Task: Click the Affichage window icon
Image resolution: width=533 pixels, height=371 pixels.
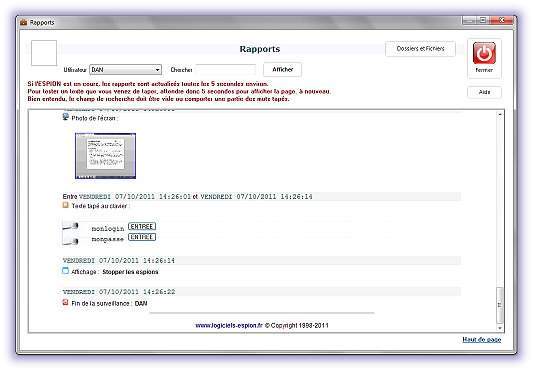Action: click(x=66, y=271)
